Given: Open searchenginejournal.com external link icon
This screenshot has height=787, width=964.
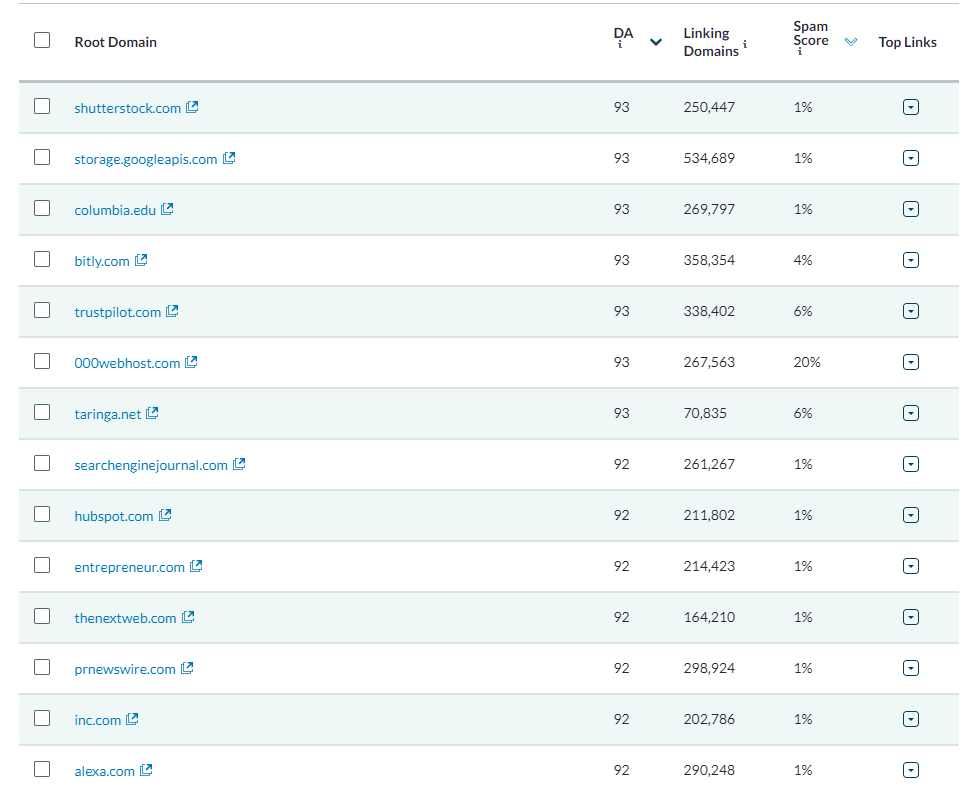Looking at the screenshot, I should (x=239, y=464).
